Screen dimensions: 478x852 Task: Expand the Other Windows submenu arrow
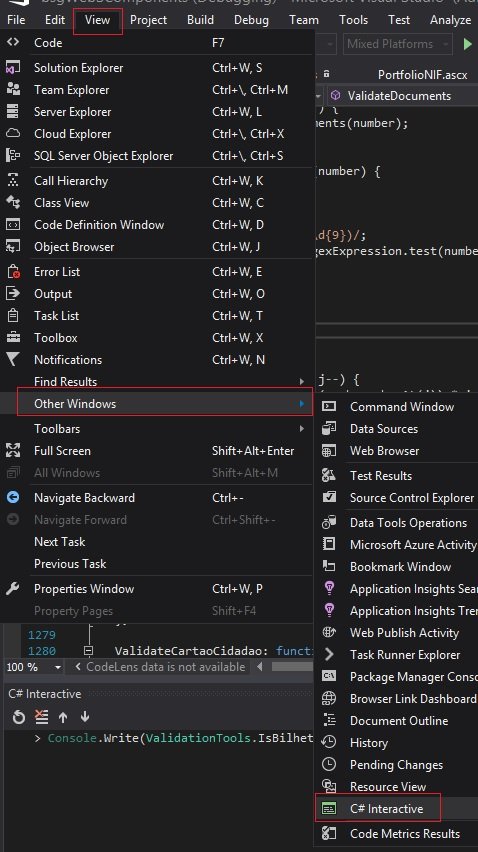[301, 404]
